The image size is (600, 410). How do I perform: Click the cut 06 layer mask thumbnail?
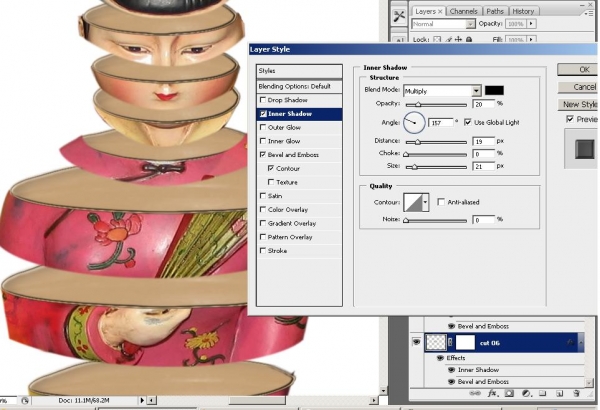pos(465,342)
